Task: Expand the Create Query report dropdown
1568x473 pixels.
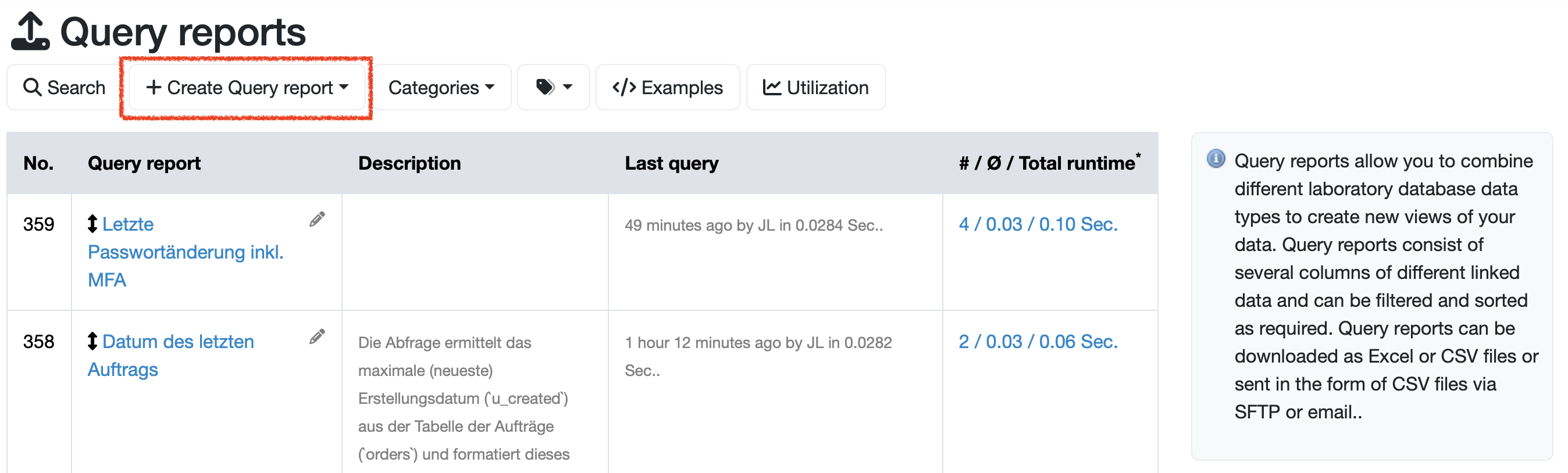Action: 247,88
